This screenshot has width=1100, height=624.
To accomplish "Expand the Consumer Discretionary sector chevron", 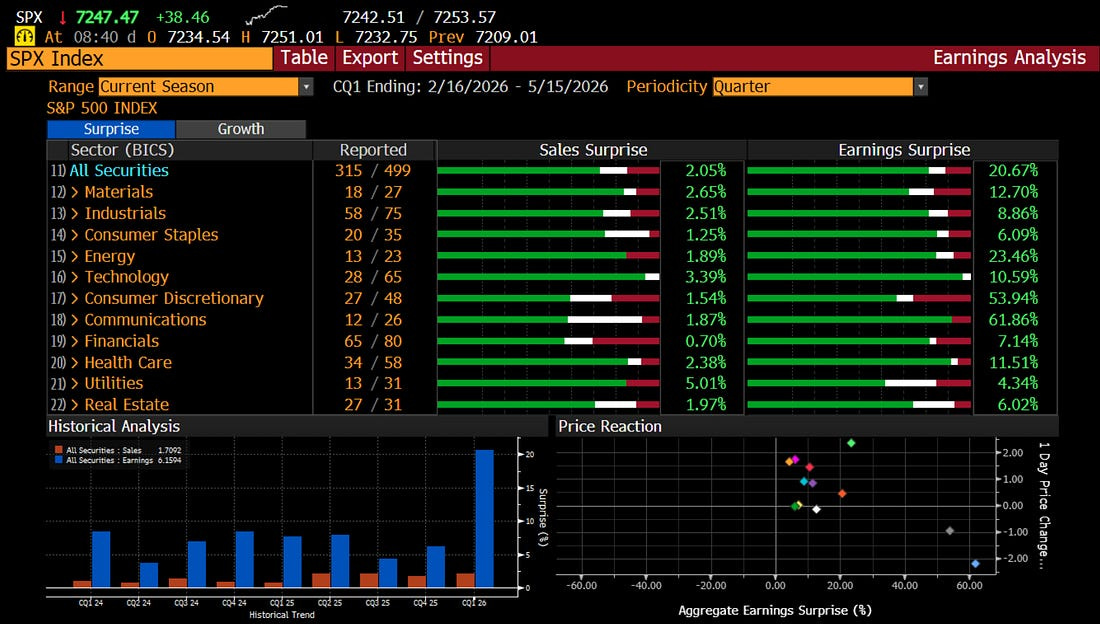I will point(74,298).
